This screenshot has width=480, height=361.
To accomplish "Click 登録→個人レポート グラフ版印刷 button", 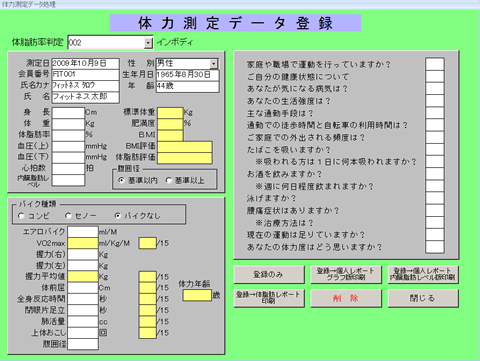I will tap(346, 275).
